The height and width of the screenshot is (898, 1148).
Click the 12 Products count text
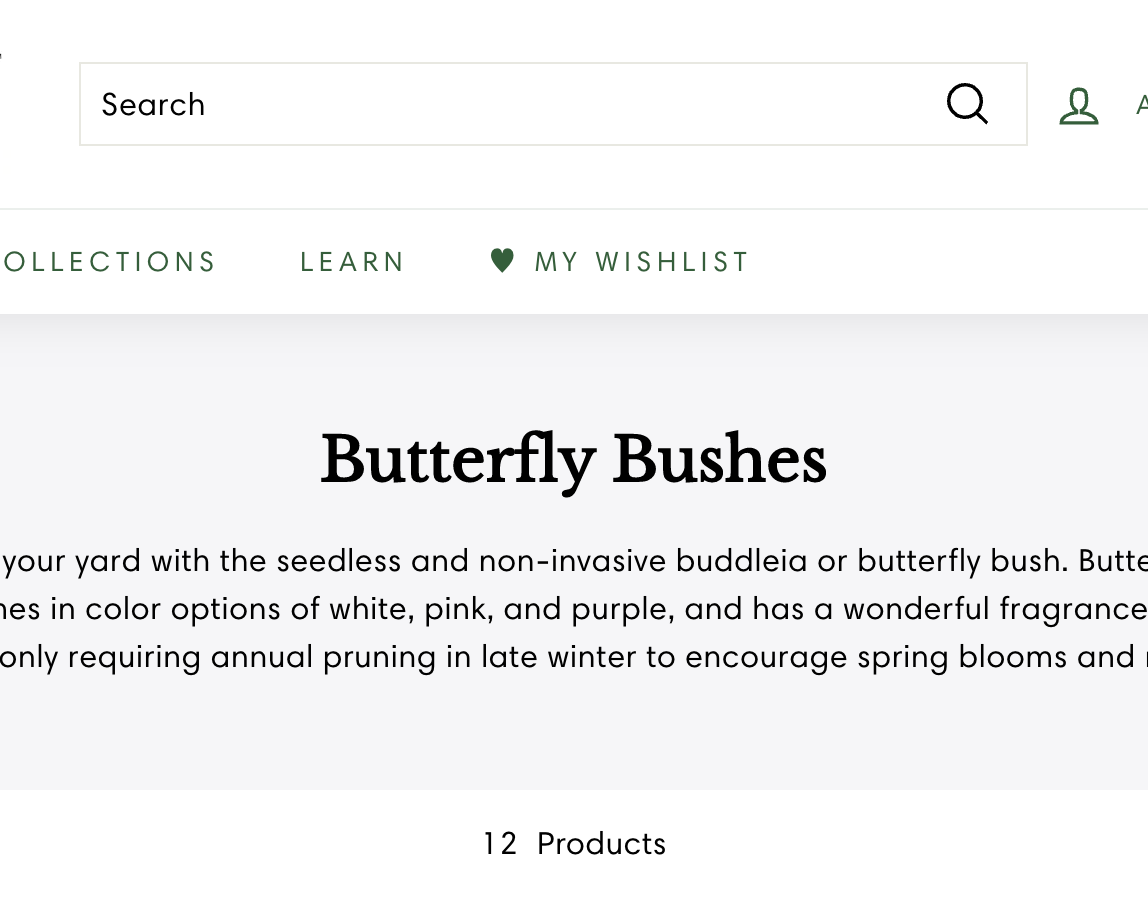point(573,843)
